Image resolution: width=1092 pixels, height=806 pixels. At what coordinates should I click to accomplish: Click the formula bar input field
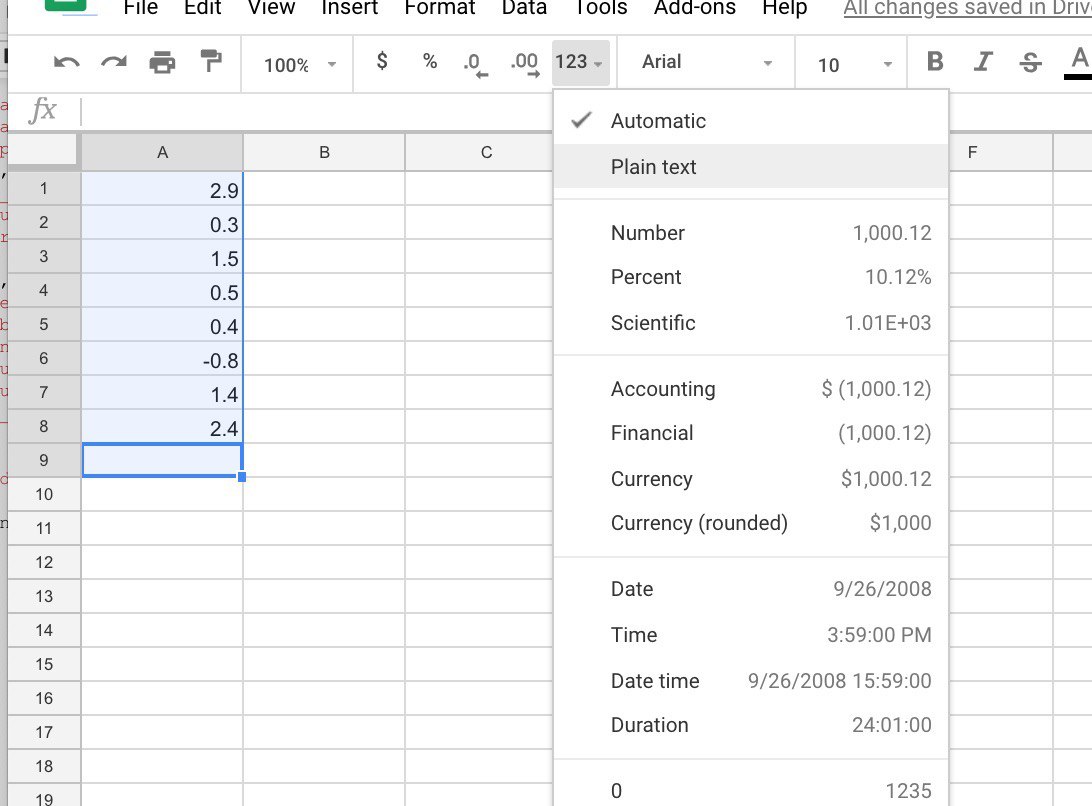coord(500,110)
